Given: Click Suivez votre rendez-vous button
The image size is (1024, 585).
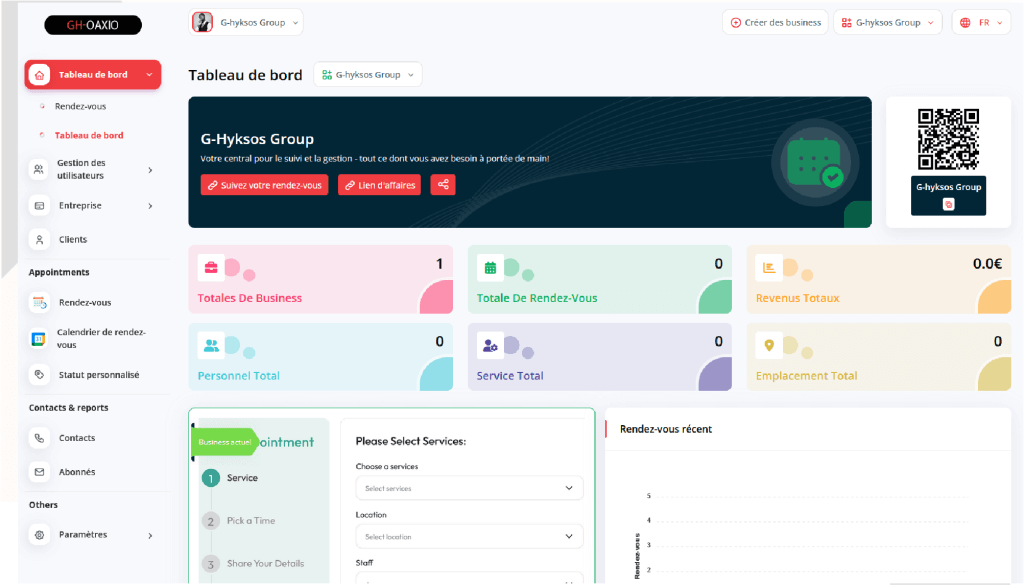Looking at the screenshot, I should tap(264, 185).
